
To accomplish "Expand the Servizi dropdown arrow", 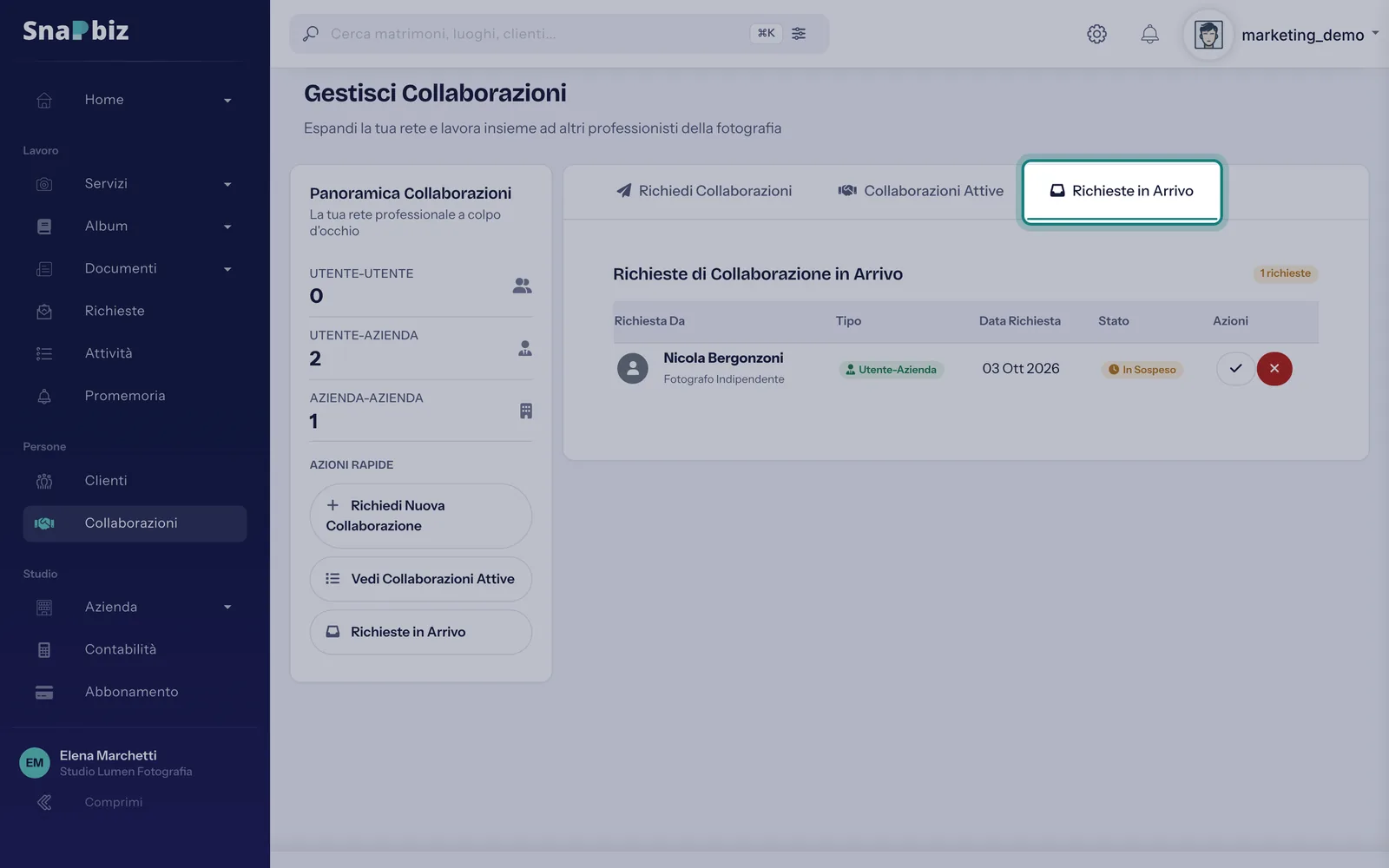I will tap(227, 184).
